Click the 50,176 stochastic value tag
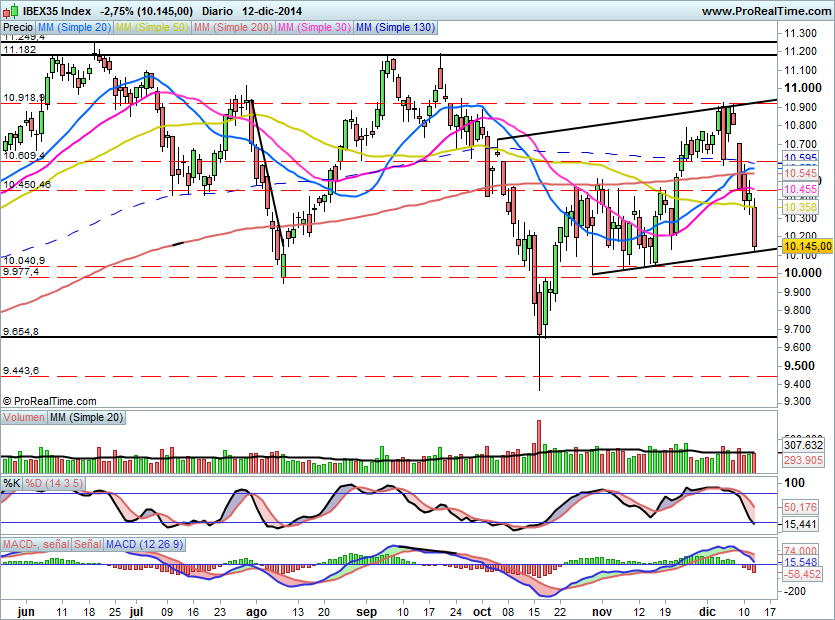 [x=800, y=507]
